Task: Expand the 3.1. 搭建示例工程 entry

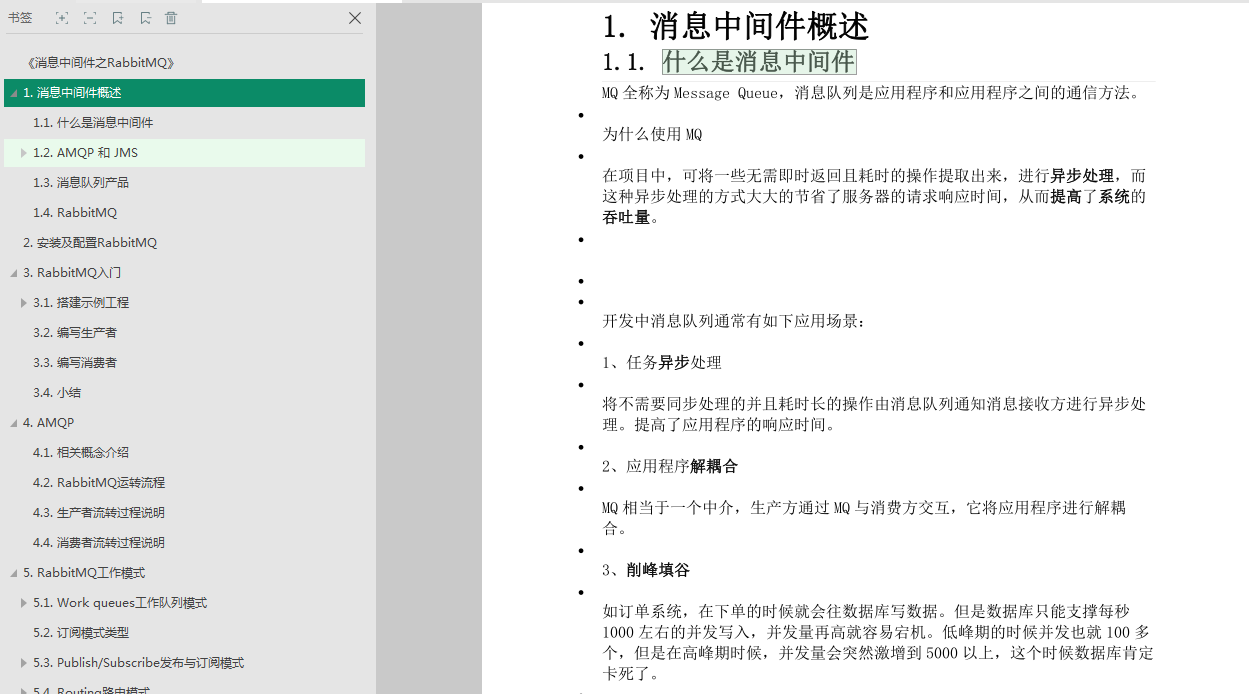Action: (x=22, y=302)
